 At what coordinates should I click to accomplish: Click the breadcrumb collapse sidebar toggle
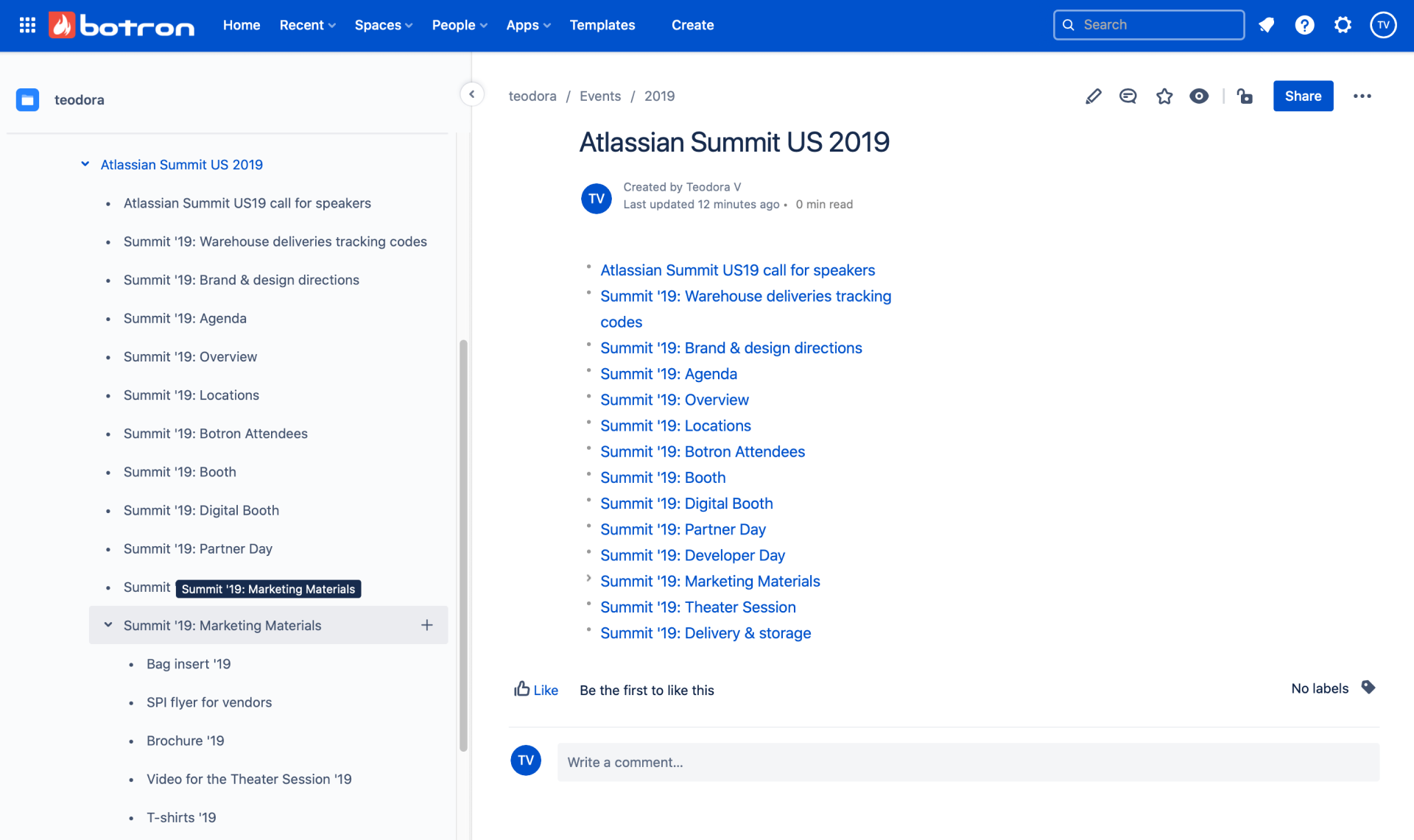coord(471,95)
